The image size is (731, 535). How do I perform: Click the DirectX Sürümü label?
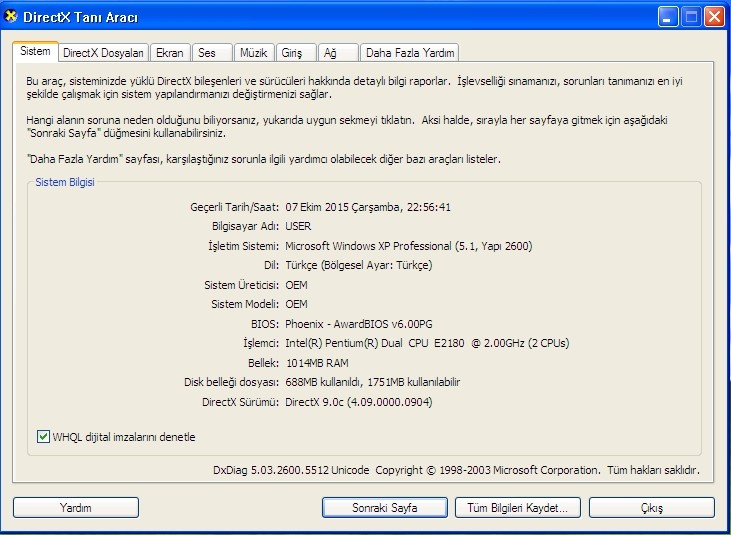[241, 402]
